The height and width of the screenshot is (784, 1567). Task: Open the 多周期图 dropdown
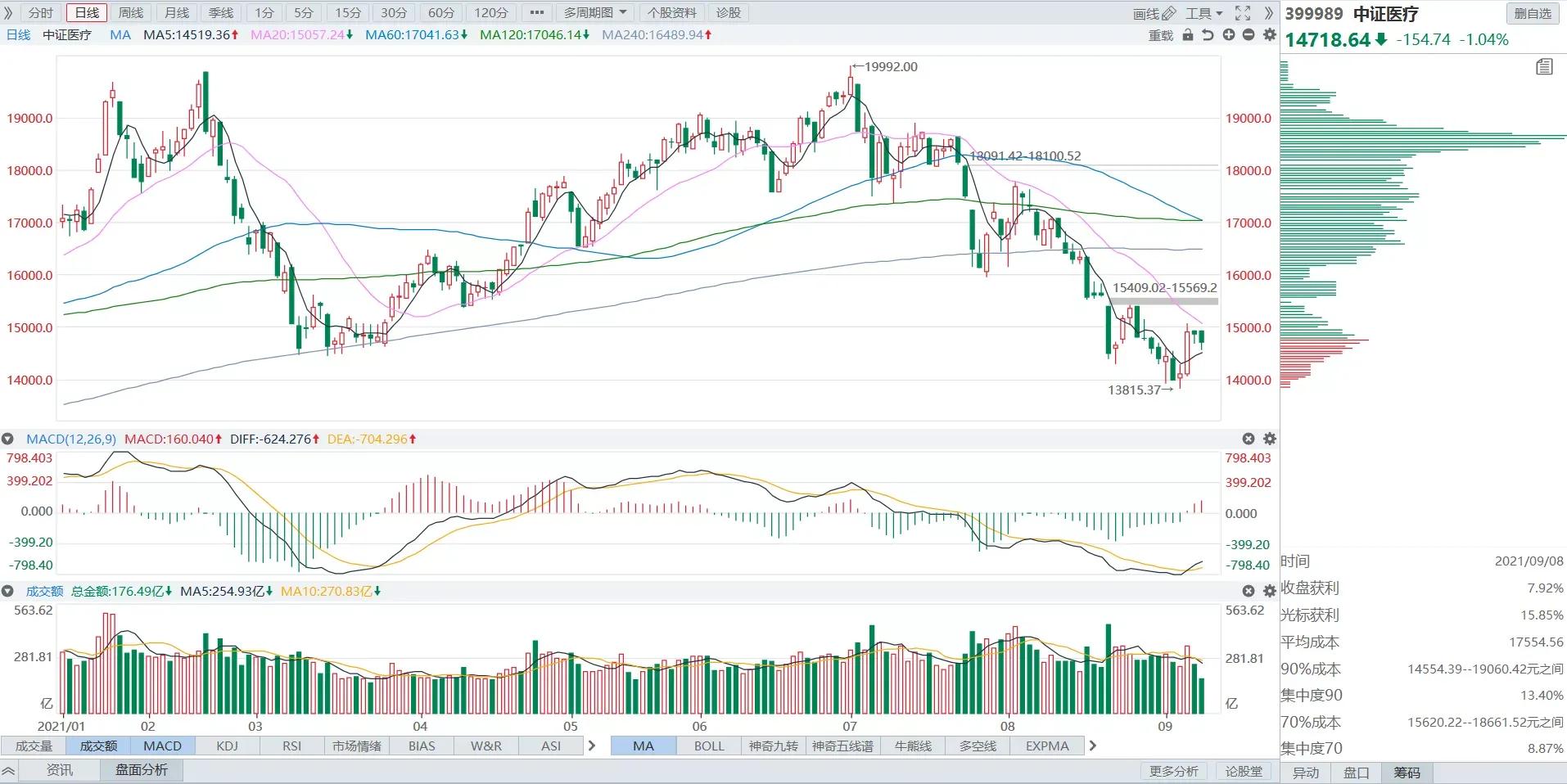click(x=595, y=13)
